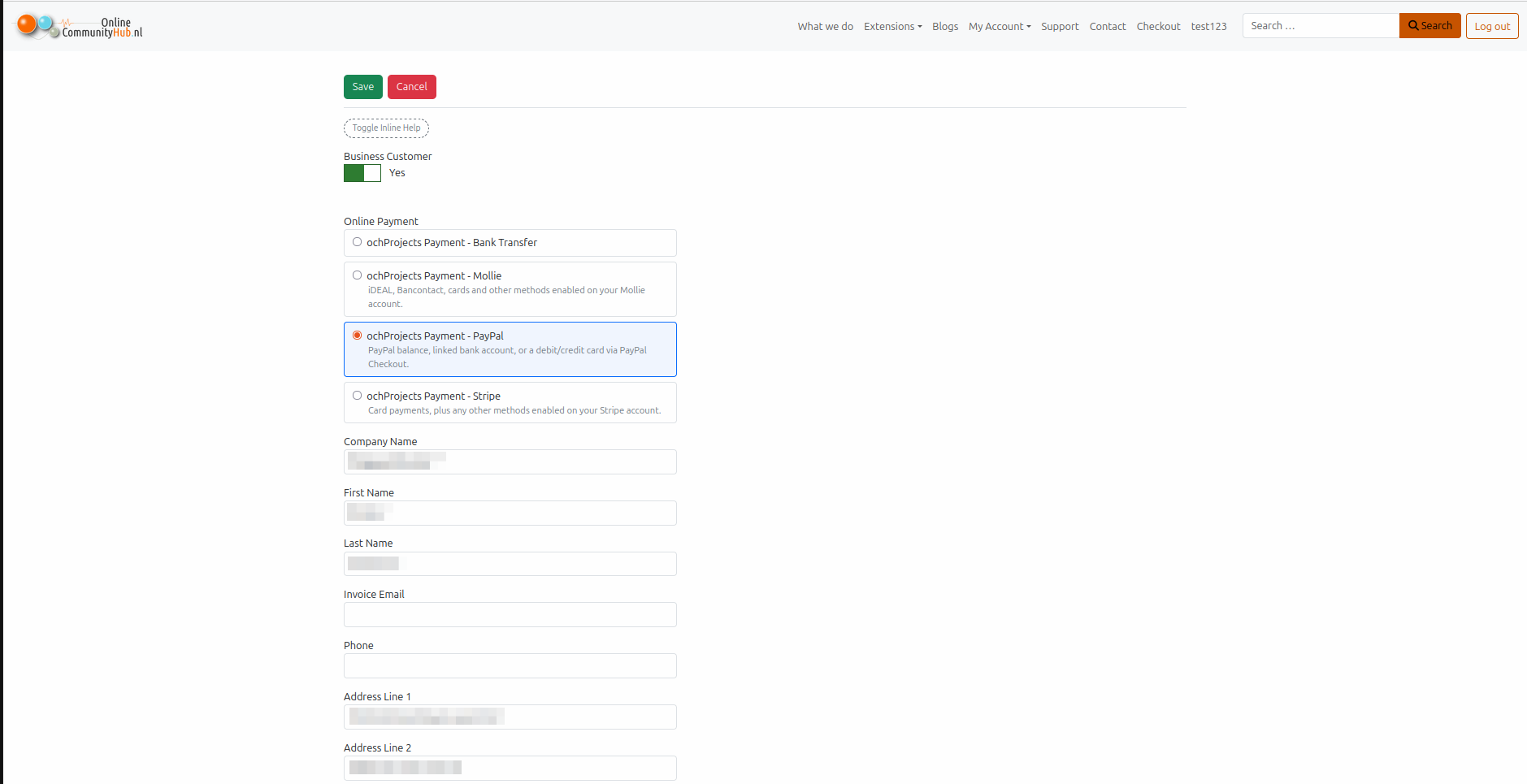The width and height of the screenshot is (1527, 784).
Task: Toggle Inline Help
Action: pos(386,128)
